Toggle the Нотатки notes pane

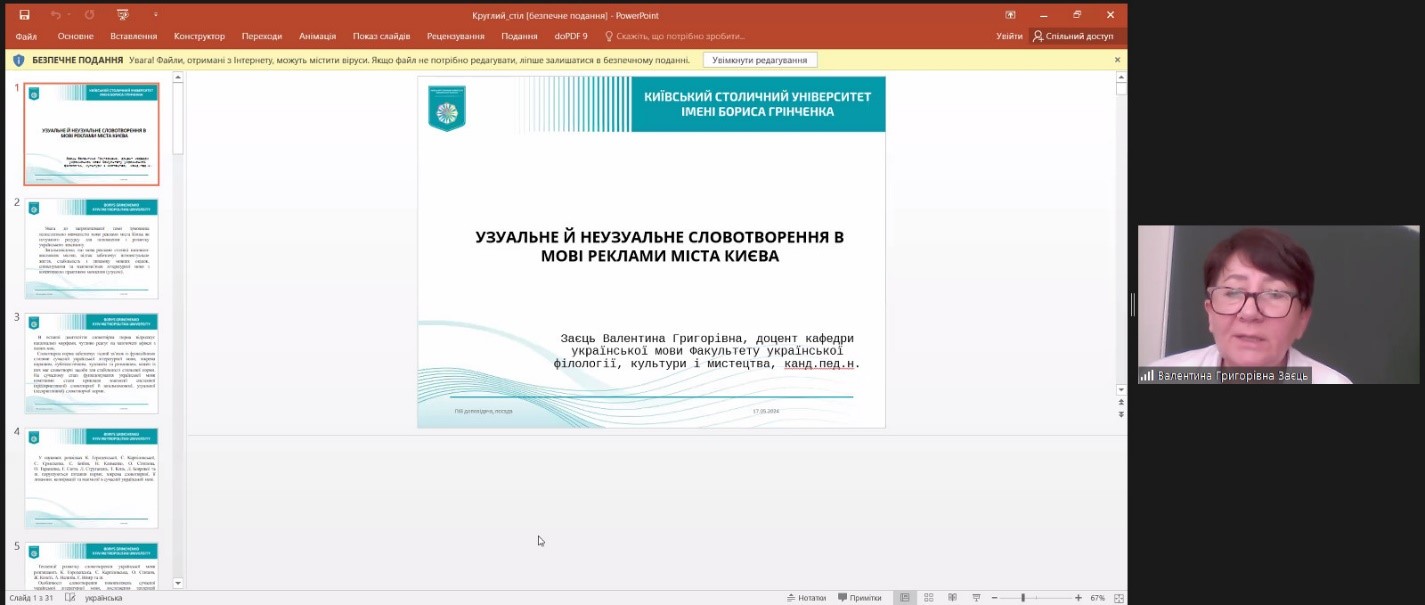click(x=806, y=597)
